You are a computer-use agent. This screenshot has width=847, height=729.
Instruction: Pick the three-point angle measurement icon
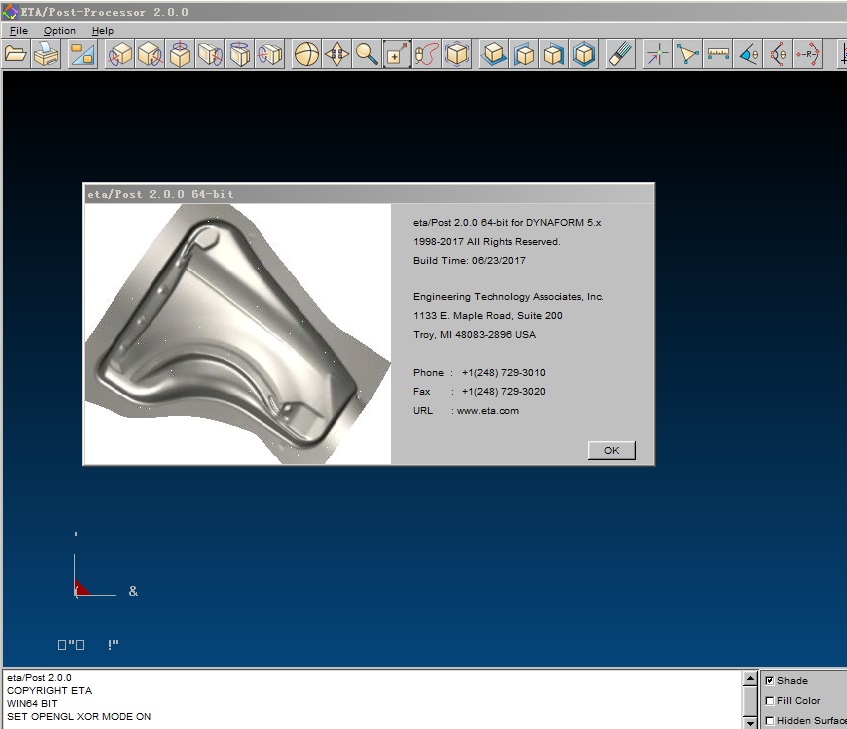coord(778,54)
